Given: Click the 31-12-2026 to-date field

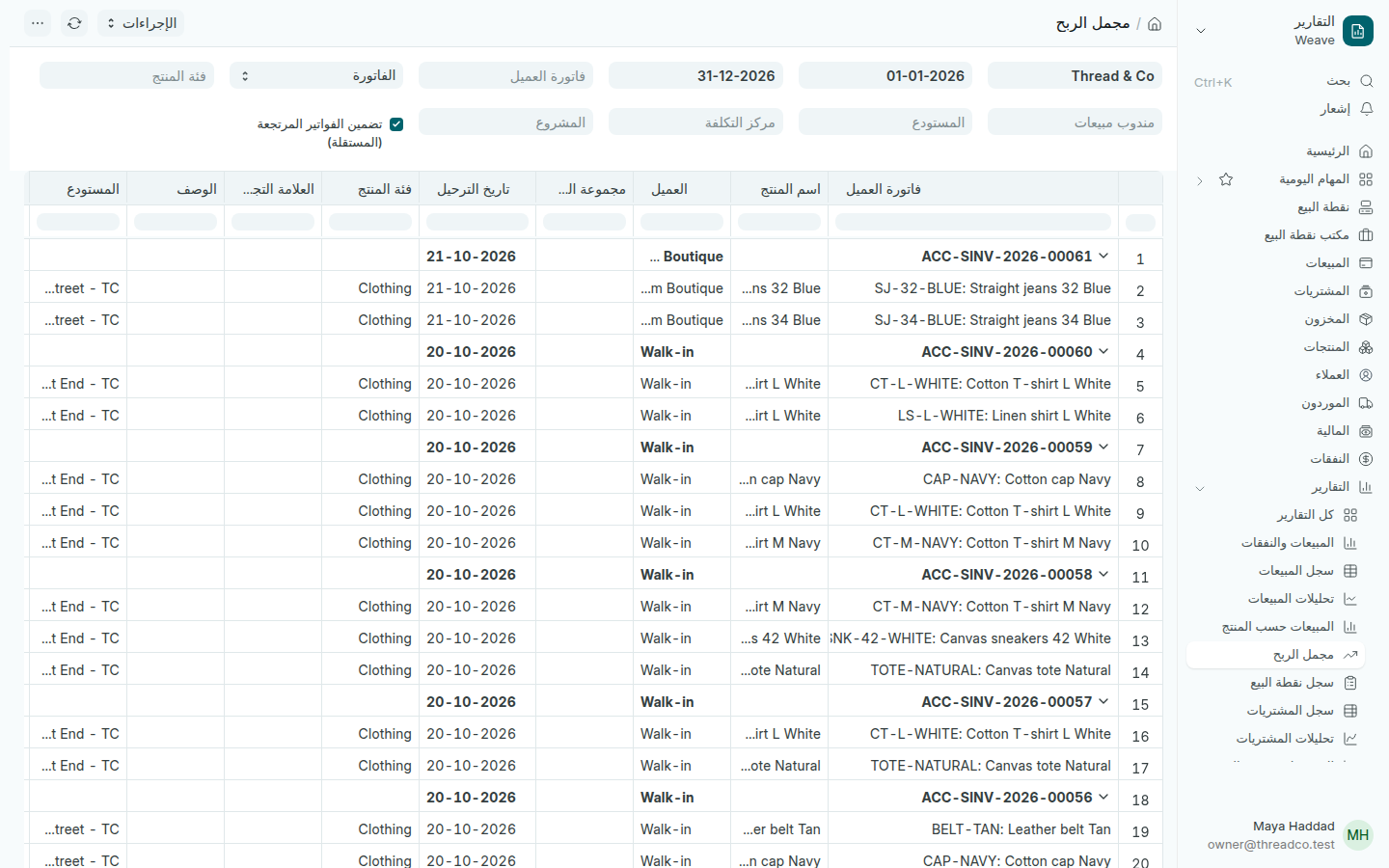Looking at the screenshot, I should click(x=695, y=75).
